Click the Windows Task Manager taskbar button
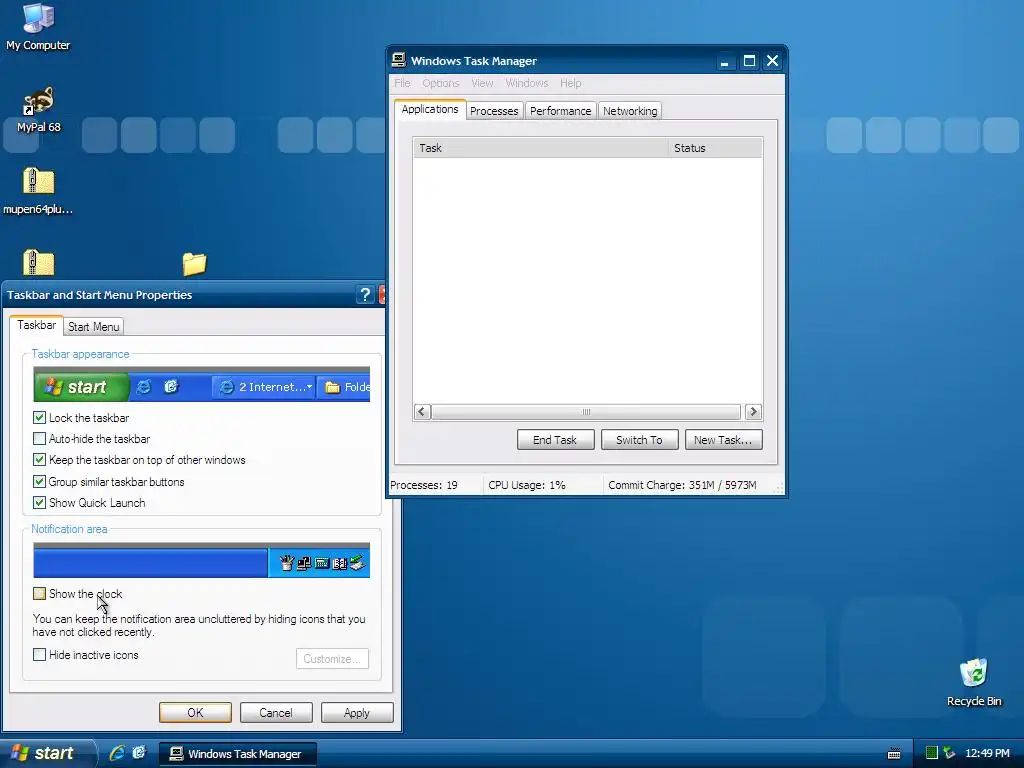The width and height of the screenshot is (1024, 768). 238,754
